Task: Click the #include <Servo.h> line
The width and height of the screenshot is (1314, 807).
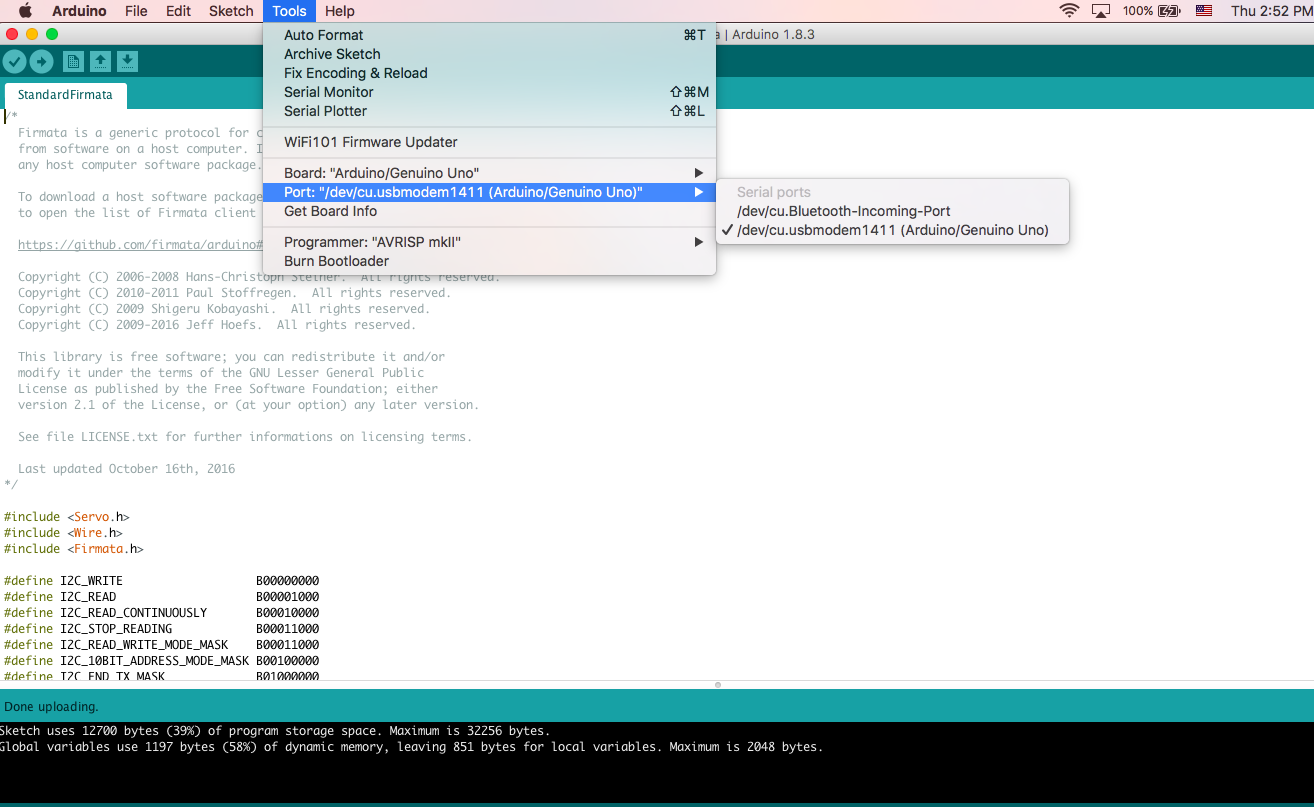Action: pyautogui.click(x=66, y=517)
